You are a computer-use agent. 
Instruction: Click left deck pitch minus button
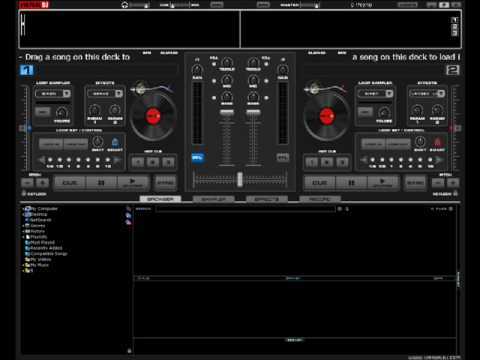point(27,183)
